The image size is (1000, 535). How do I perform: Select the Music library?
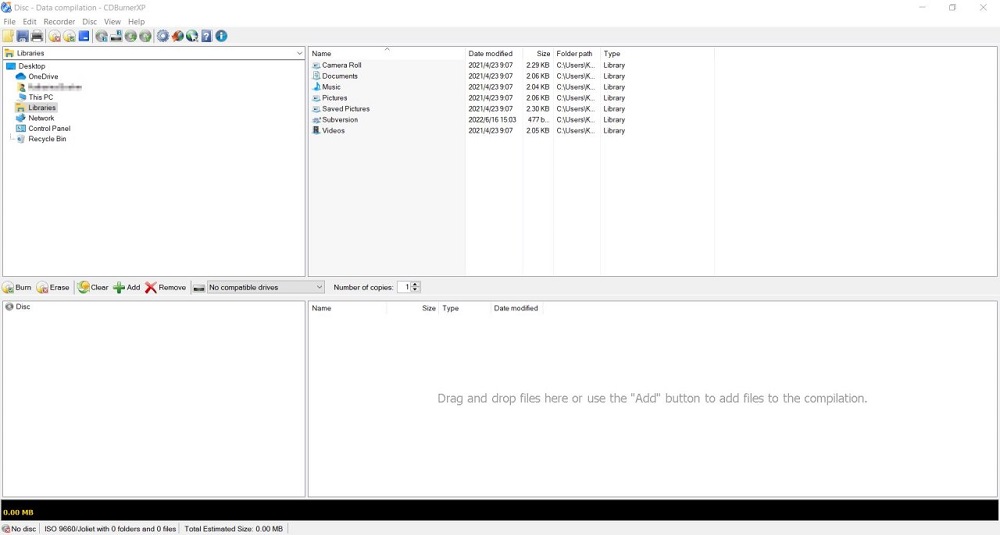[327, 87]
